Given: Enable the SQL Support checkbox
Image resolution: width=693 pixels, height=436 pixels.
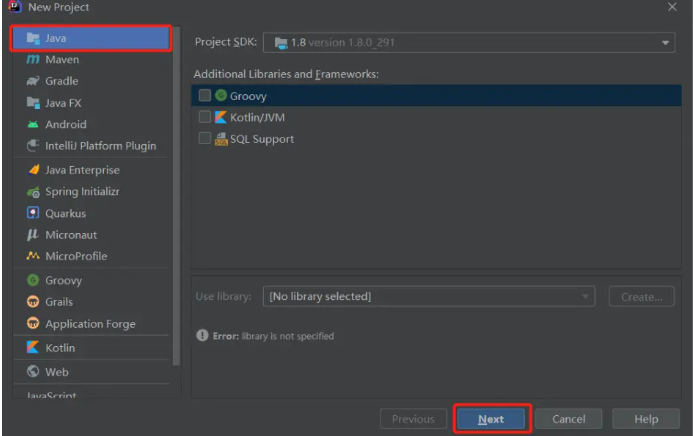Looking at the screenshot, I should pos(205,138).
